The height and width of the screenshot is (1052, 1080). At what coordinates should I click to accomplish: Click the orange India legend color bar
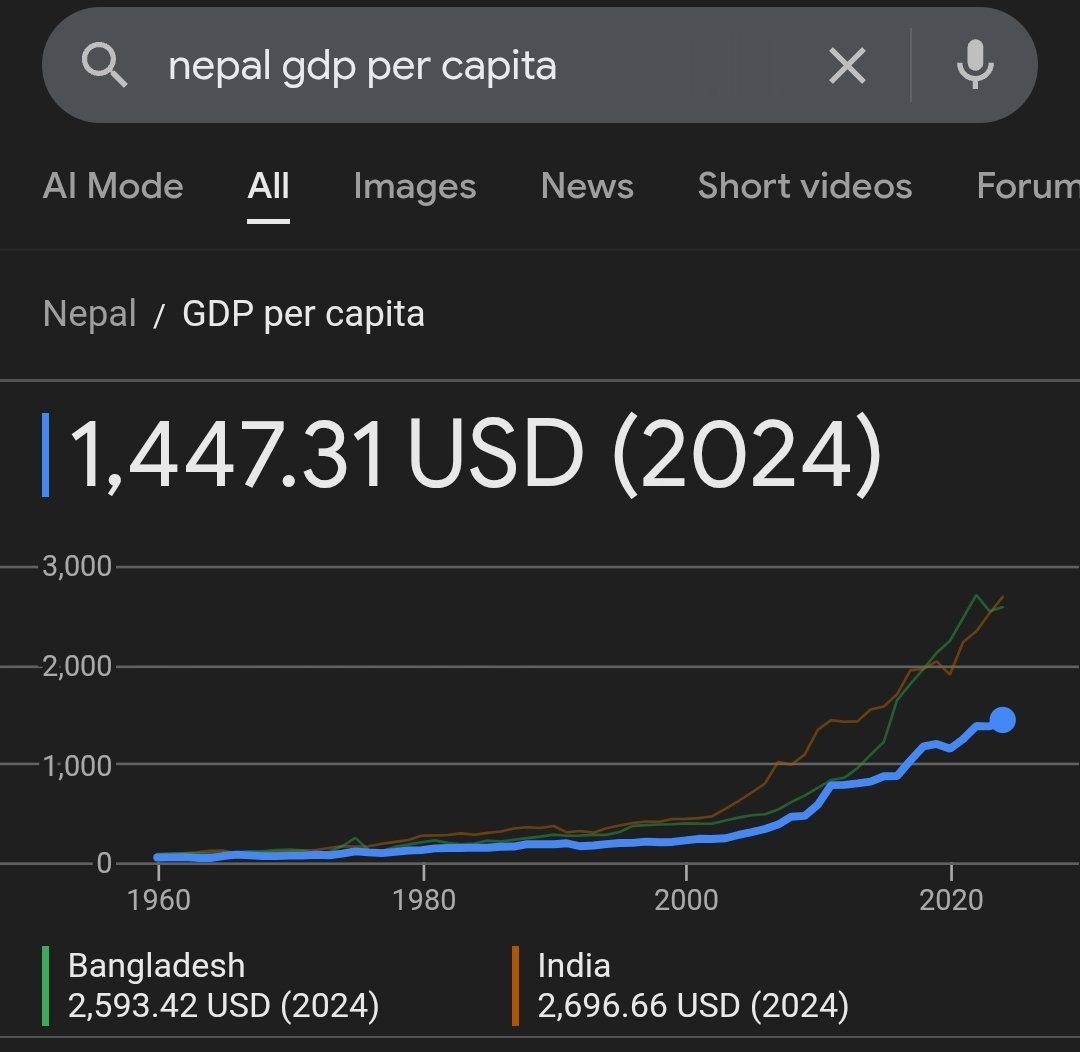point(516,985)
